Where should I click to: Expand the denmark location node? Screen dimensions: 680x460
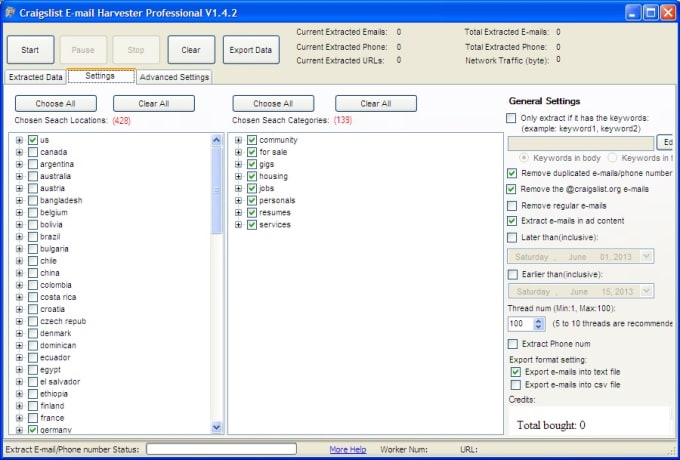pos(19,333)
